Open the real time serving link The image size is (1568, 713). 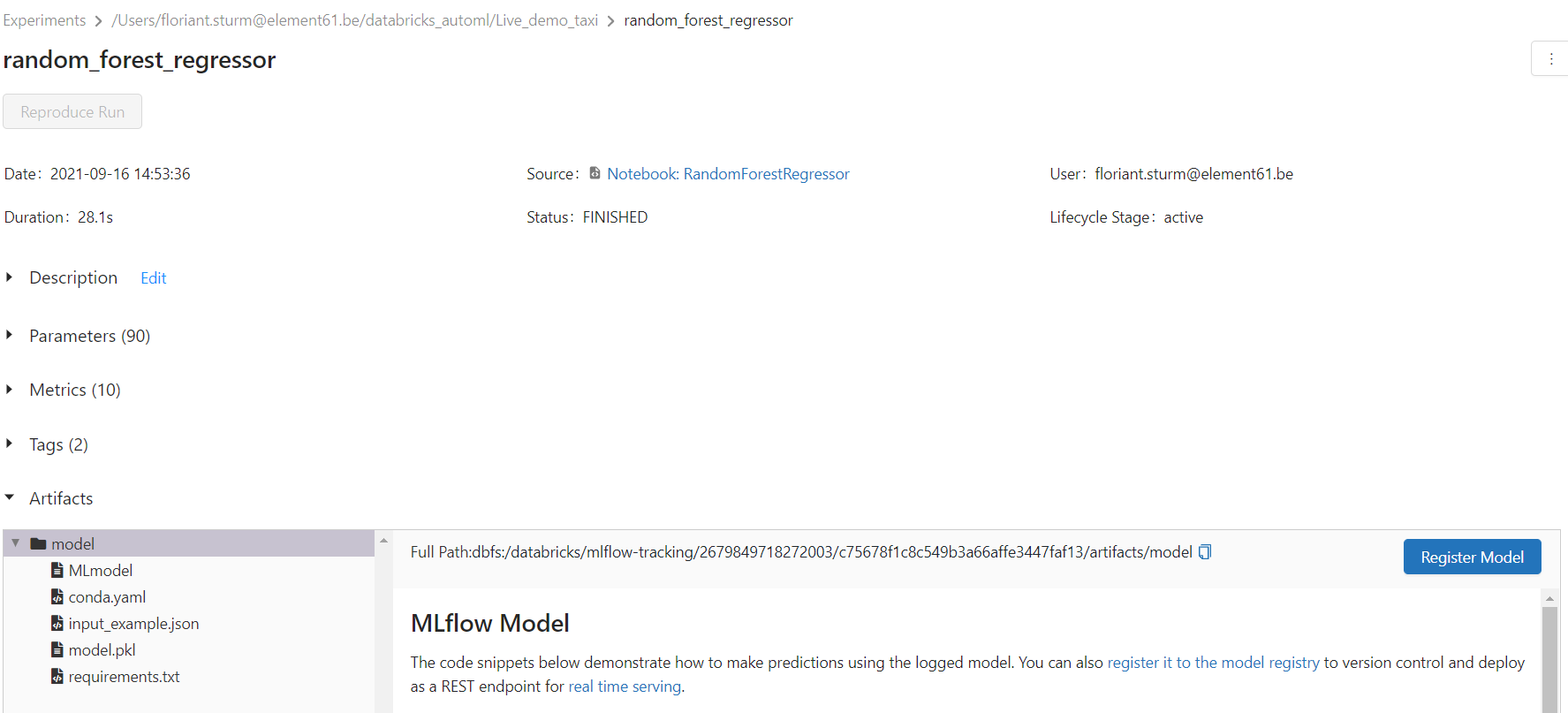pos(625,686)
